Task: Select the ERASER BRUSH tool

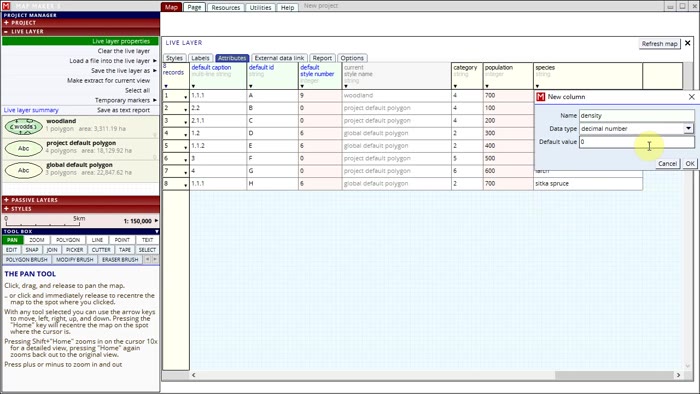Action: 120,260
